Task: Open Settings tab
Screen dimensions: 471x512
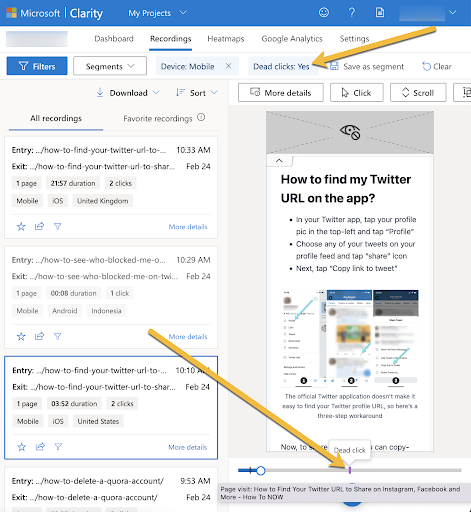Action: (354, 39)
